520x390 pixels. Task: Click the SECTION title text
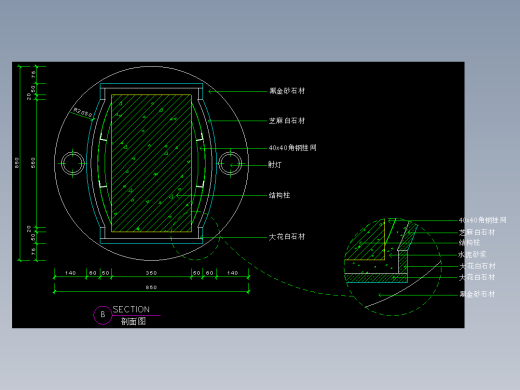[131, 309]
